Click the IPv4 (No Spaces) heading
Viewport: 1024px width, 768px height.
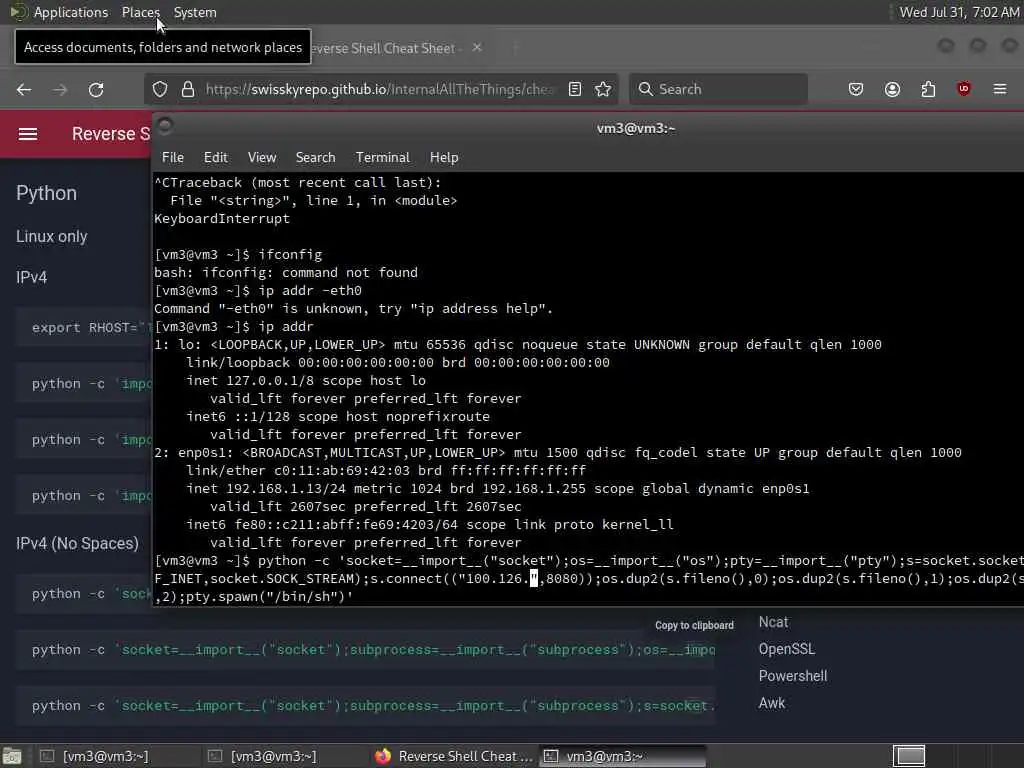click(77, 543)
